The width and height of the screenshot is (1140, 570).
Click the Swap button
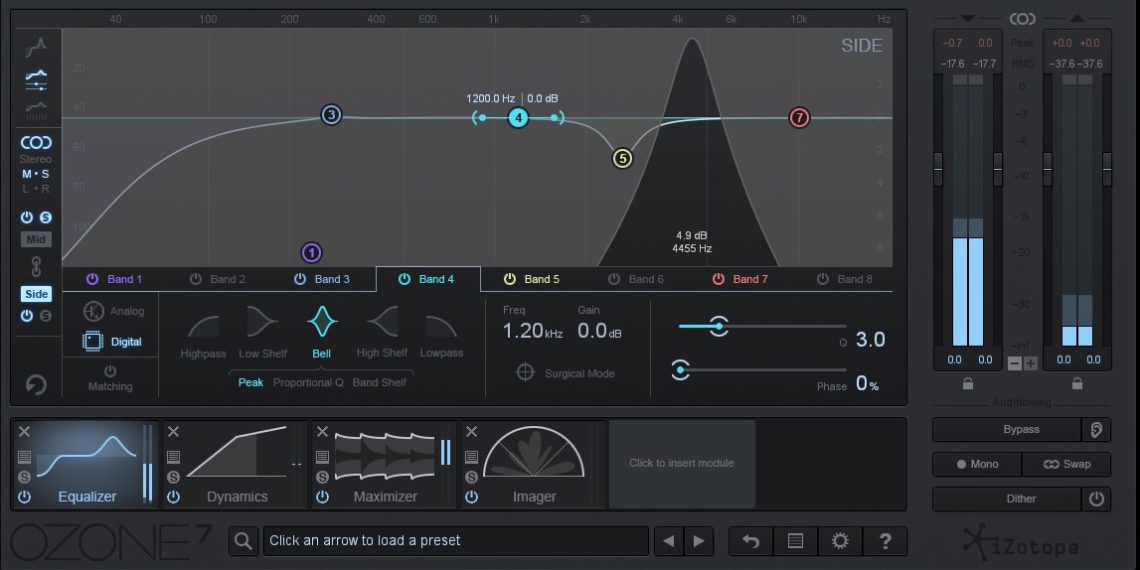coord(1067,464)
